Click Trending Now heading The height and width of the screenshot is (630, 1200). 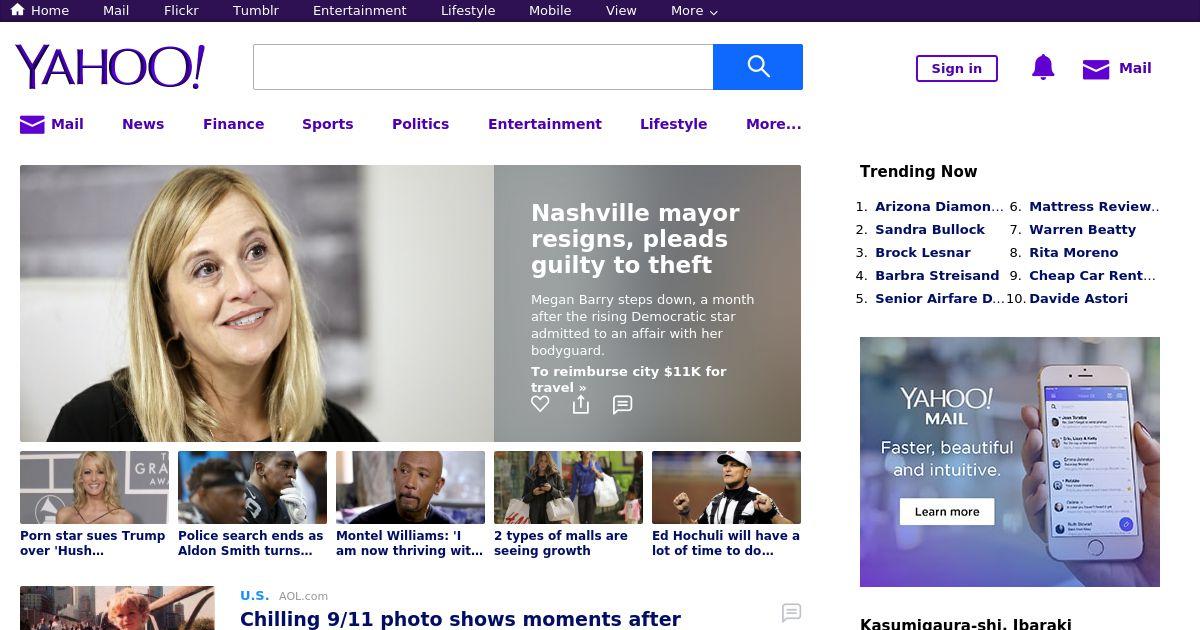click(918, 172)
